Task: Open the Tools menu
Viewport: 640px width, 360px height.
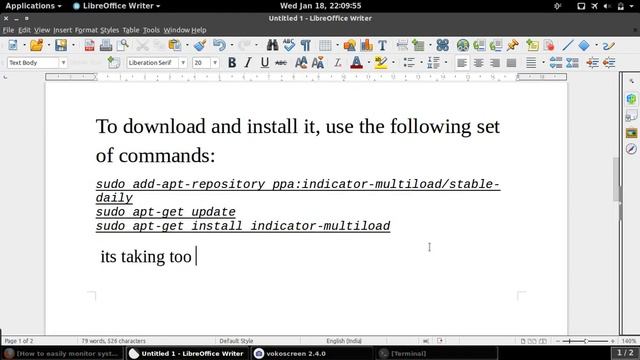Action: click(151, 30)
